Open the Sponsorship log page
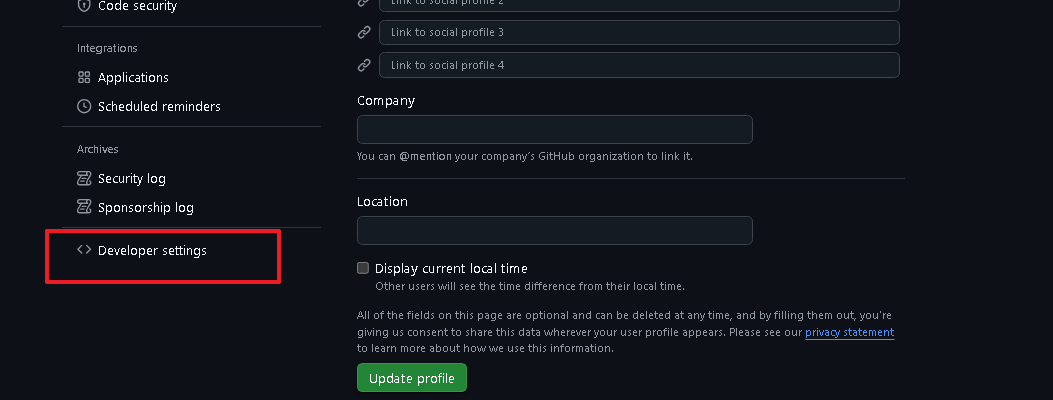 pos(146,207)
